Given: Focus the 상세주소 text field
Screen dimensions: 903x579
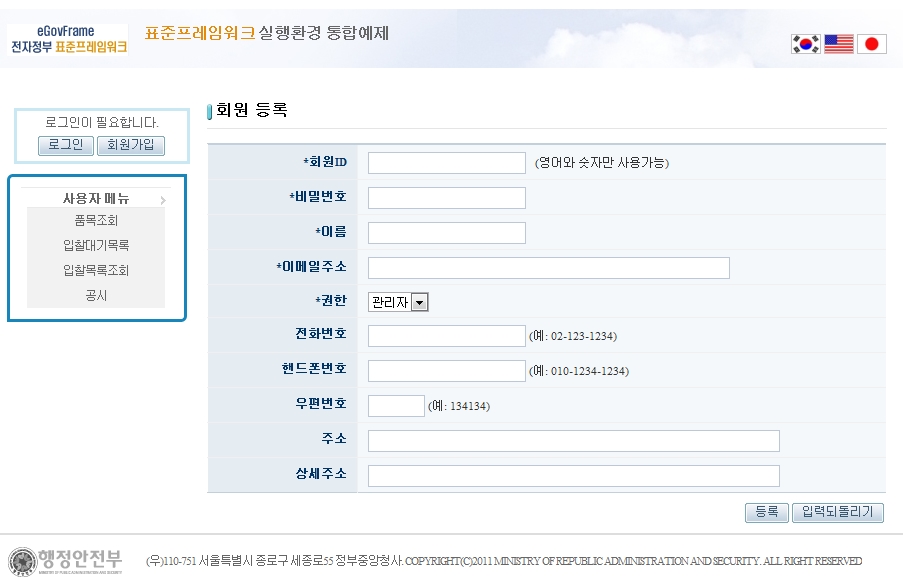Looking at the screenshot, I should [573, 475].
